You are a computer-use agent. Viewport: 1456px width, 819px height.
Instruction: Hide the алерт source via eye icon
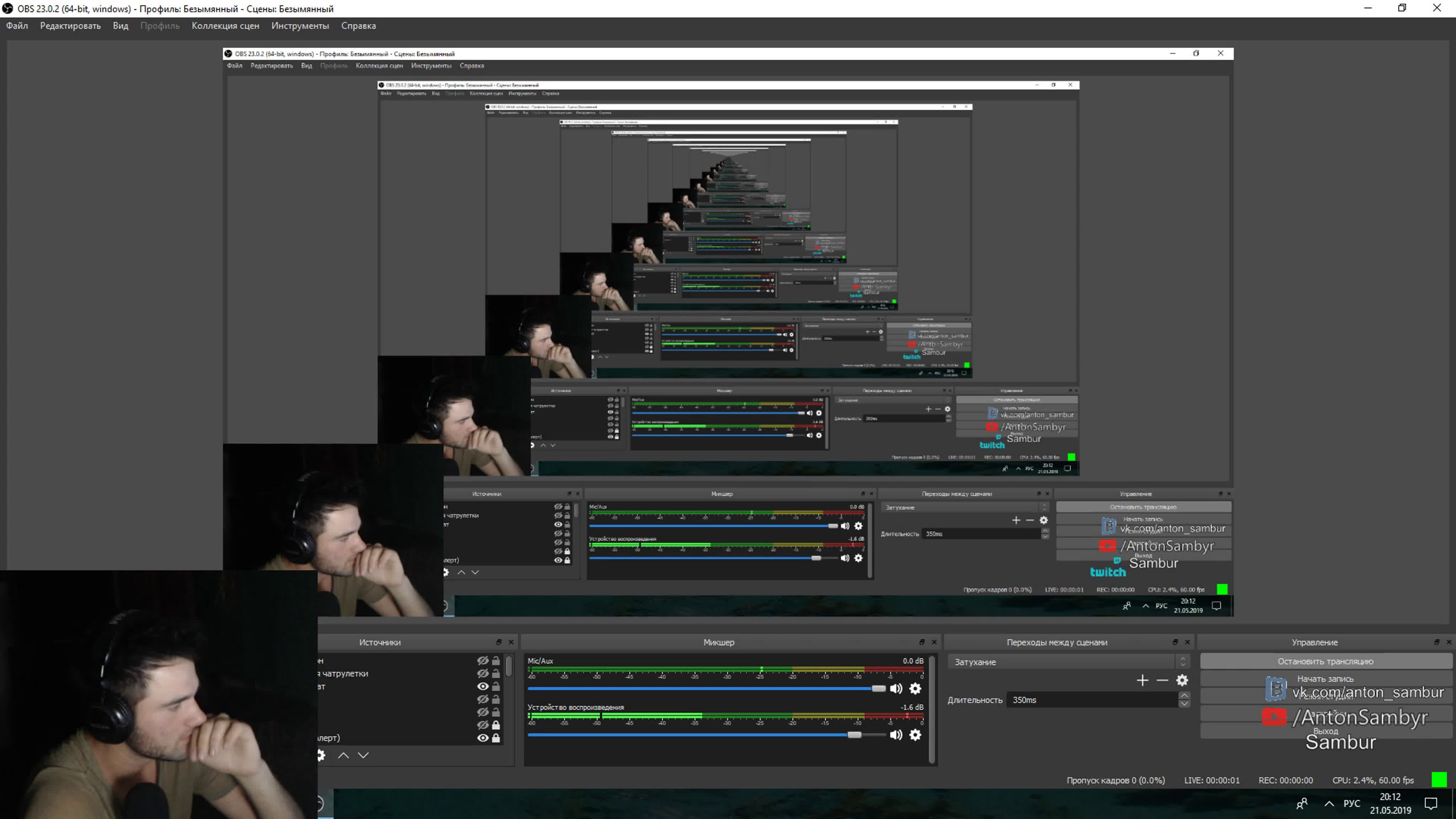point(482,738)
